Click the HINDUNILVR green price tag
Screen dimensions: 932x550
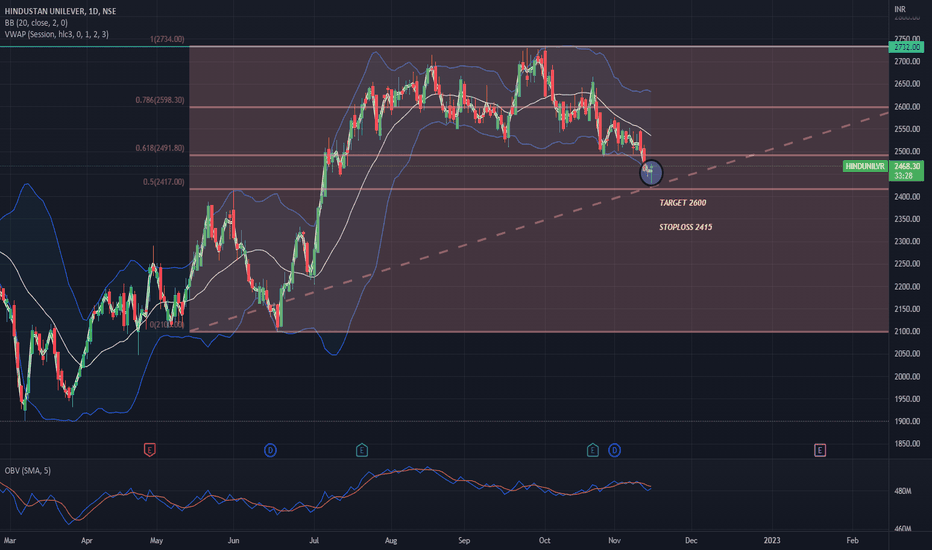865,166
